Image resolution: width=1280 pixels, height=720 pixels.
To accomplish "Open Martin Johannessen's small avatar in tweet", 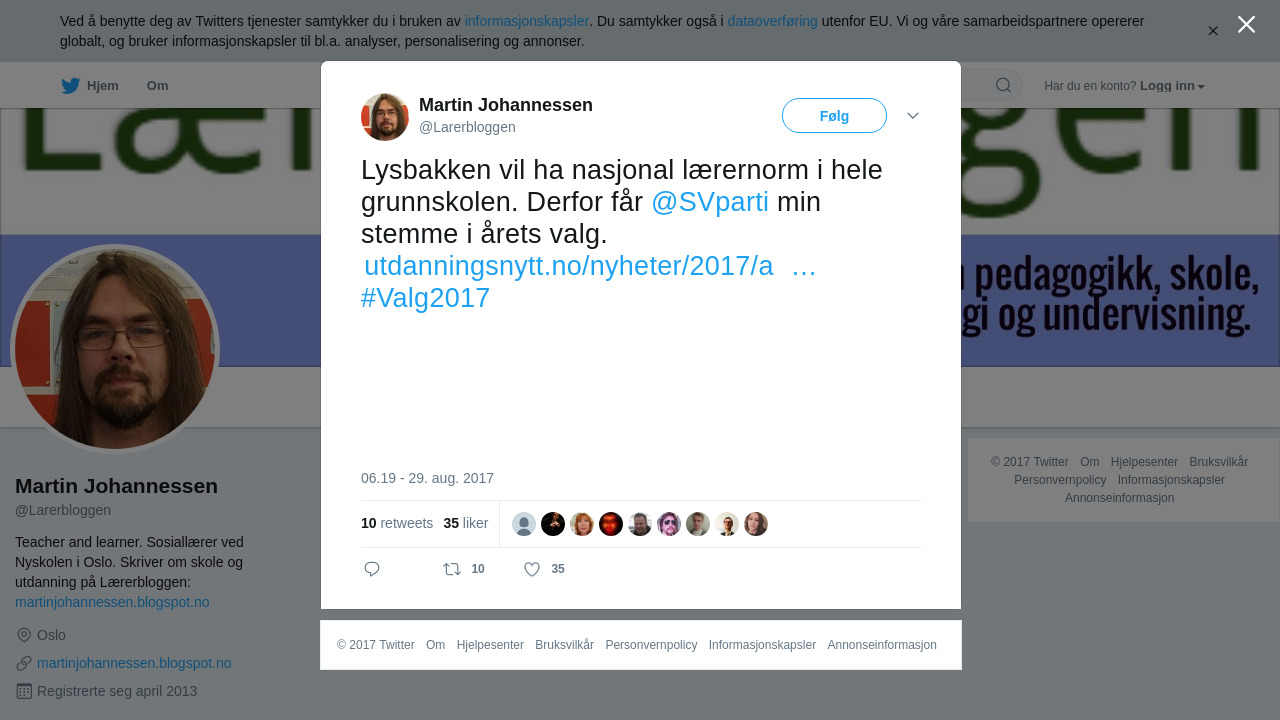I will 385,117.
